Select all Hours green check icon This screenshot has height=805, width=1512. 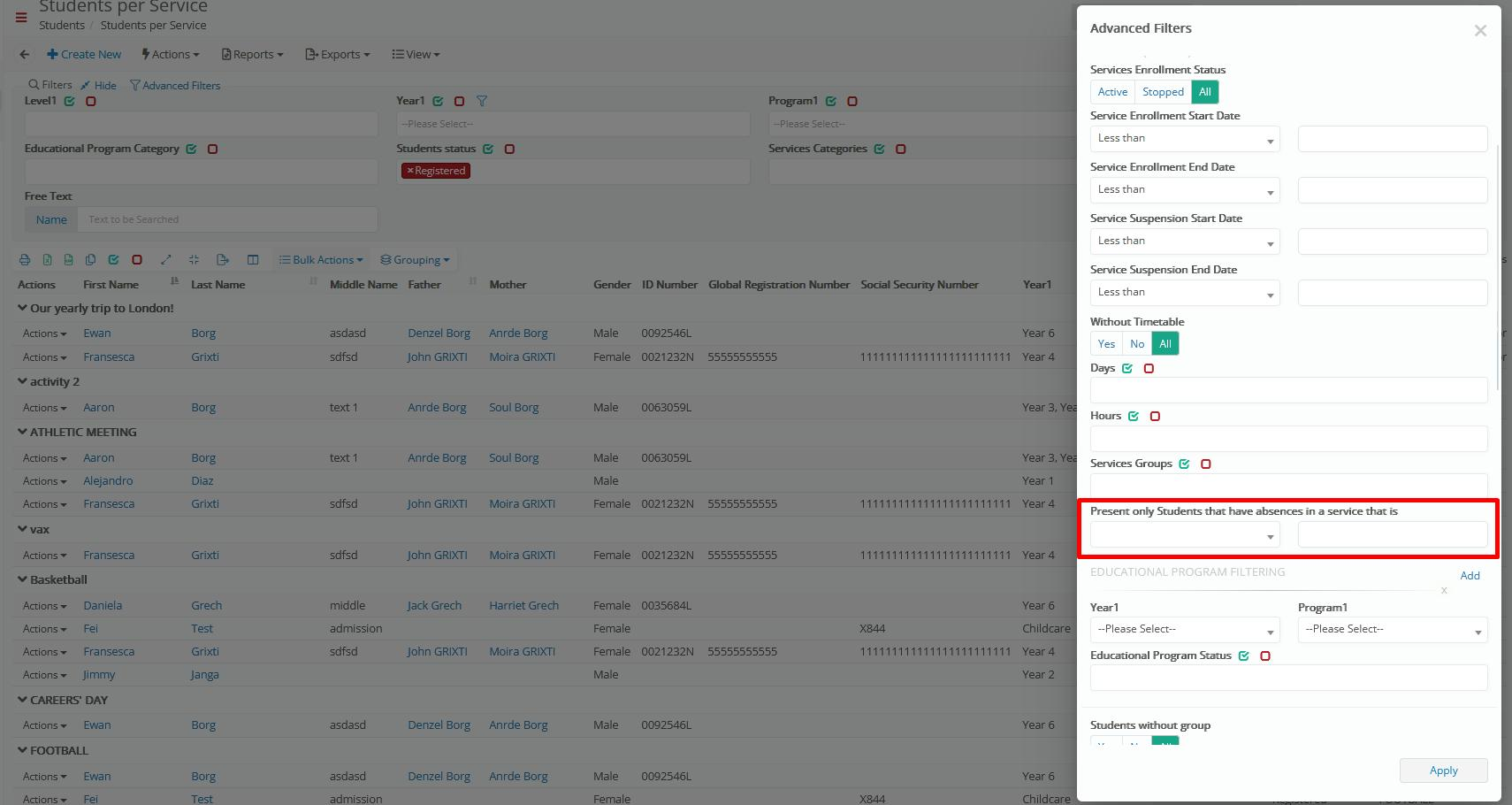coord(1134,416)
